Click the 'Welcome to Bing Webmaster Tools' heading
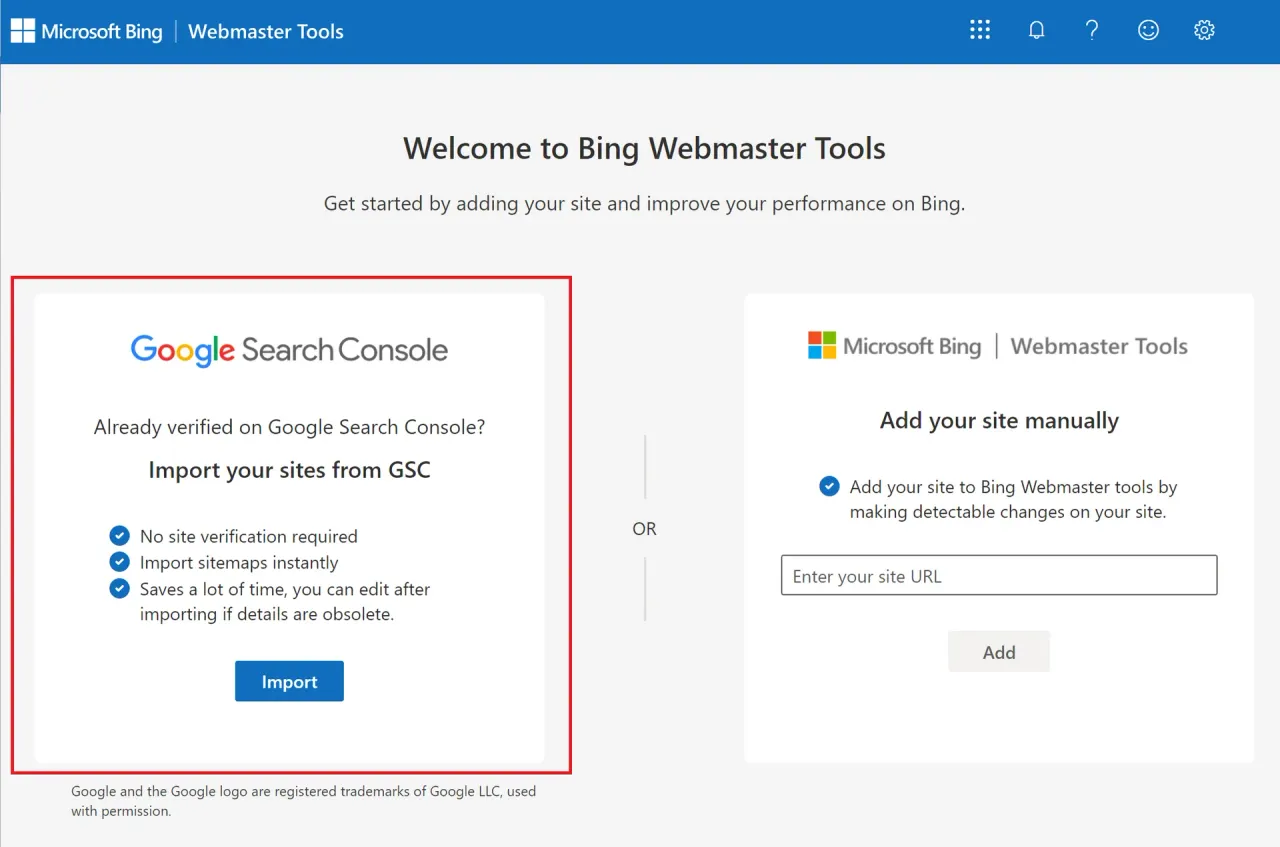 (644, 149)
